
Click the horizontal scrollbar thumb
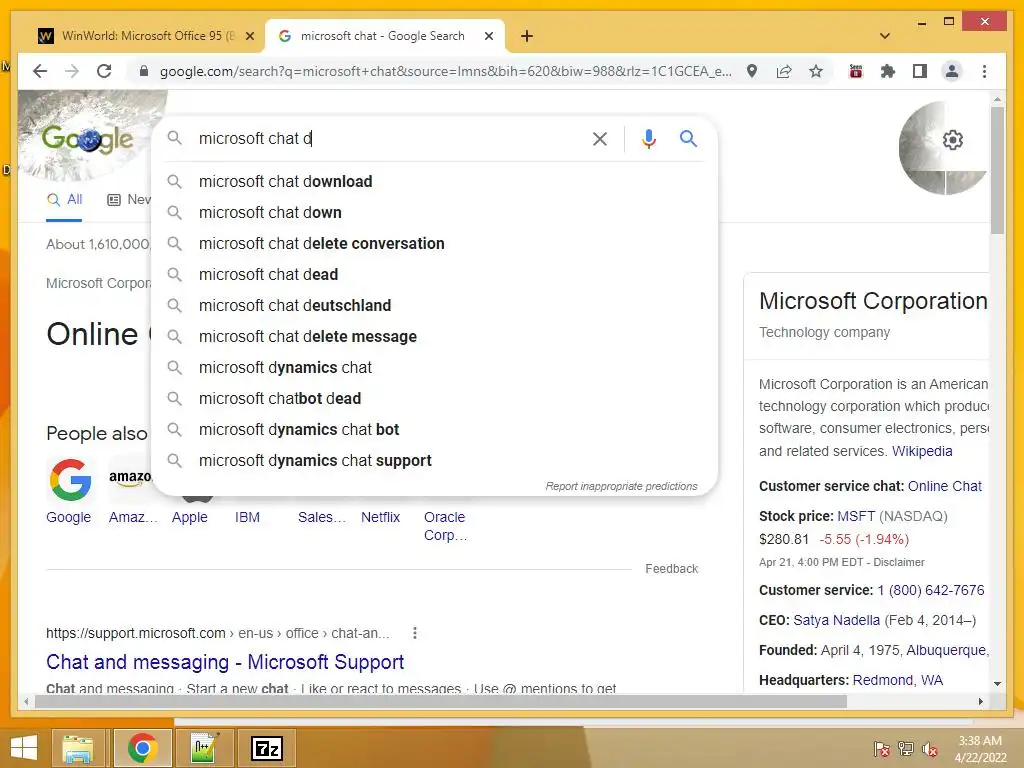[x=441, y=702]
